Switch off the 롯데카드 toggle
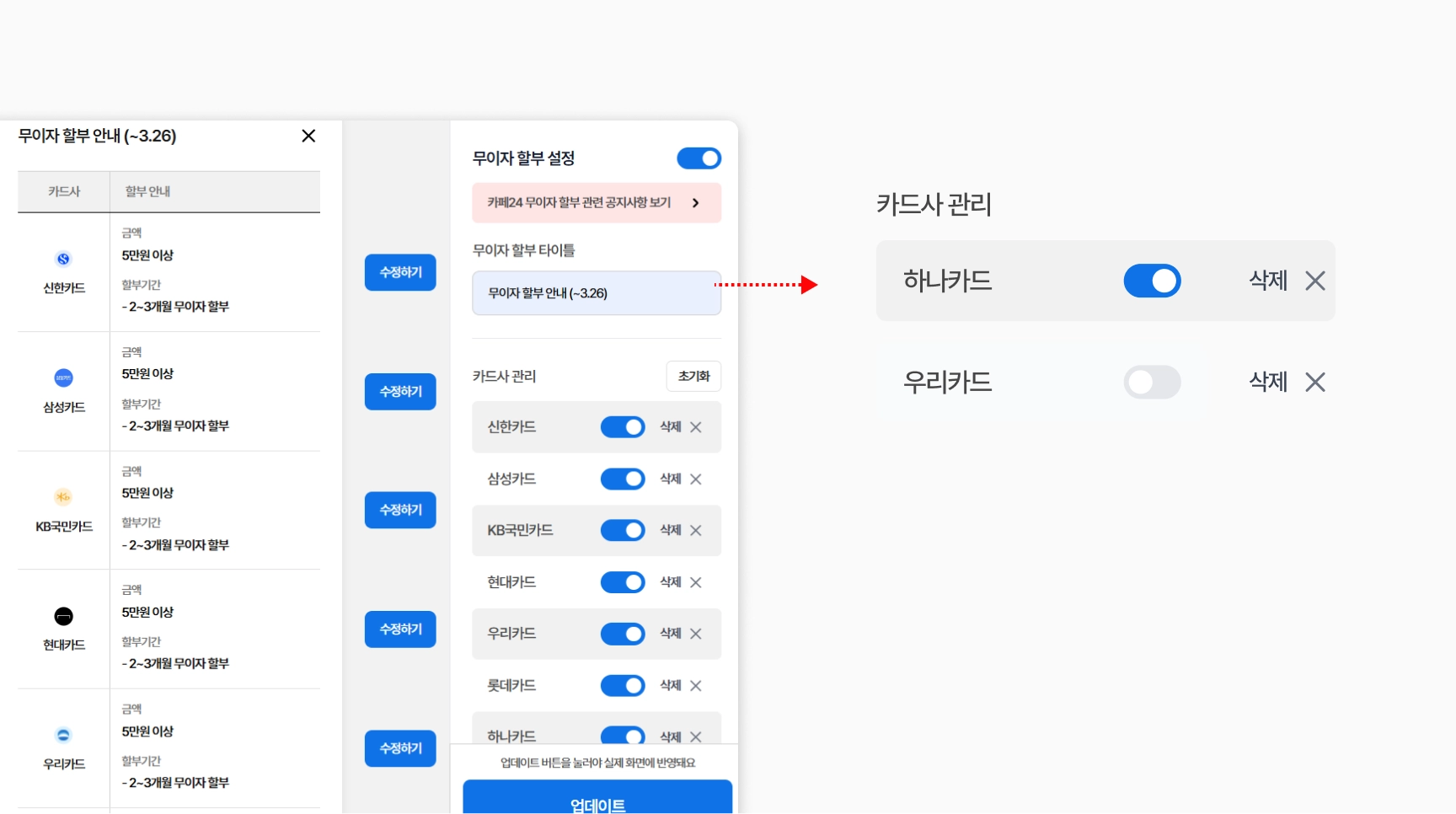 pyautogui.click(x=623, y=686)
